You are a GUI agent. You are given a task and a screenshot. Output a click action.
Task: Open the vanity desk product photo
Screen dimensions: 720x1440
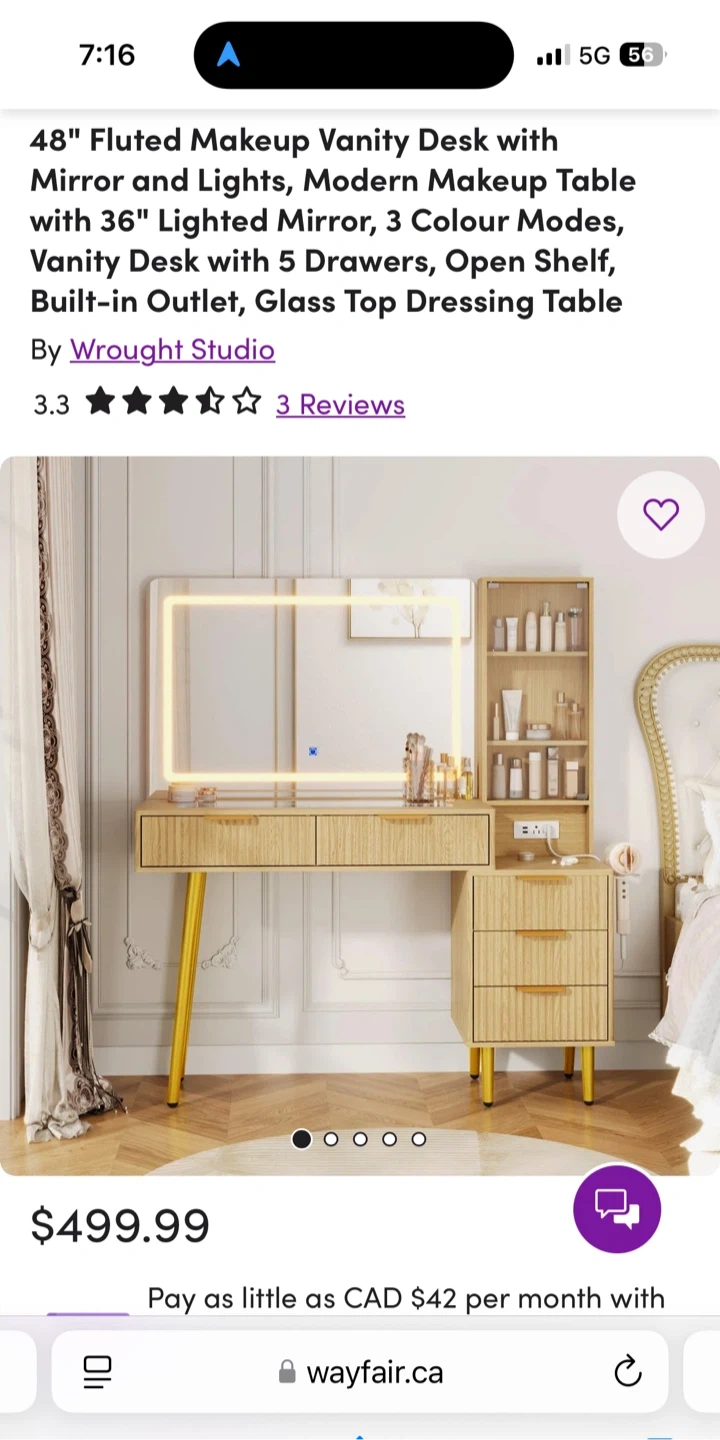pos(360,816)
